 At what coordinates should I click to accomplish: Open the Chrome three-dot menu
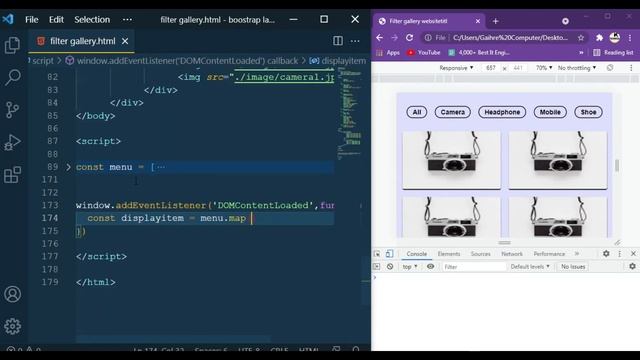coord(630,38)
